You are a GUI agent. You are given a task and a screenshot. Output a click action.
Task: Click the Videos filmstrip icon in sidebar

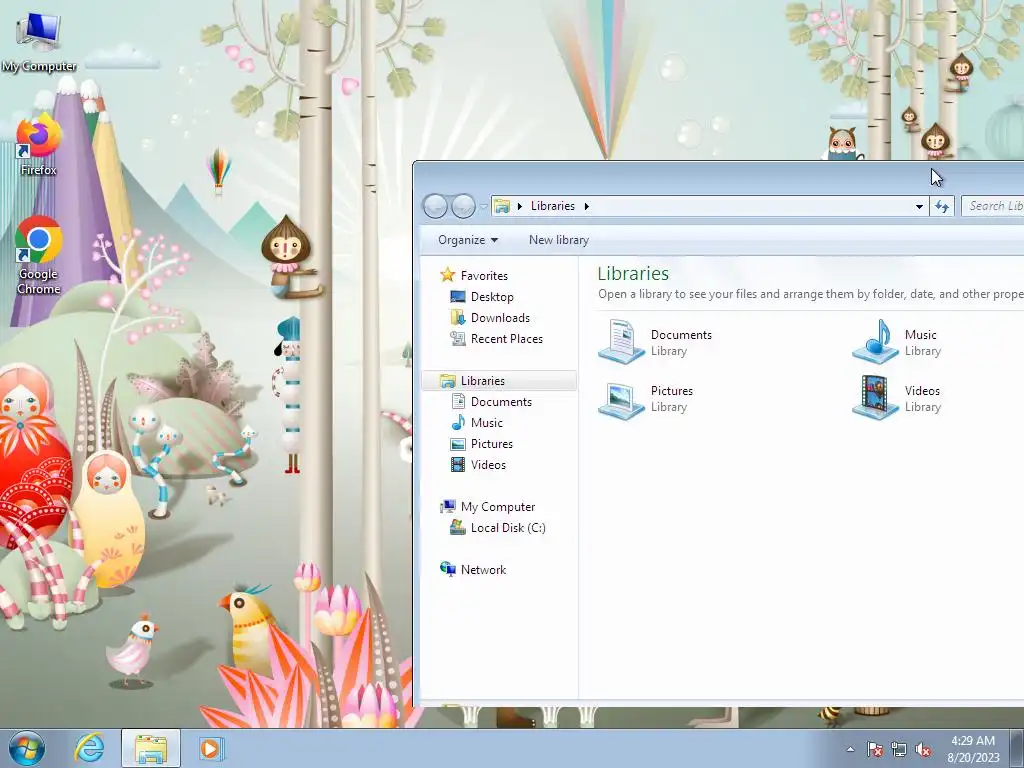(x=458, y=464)
